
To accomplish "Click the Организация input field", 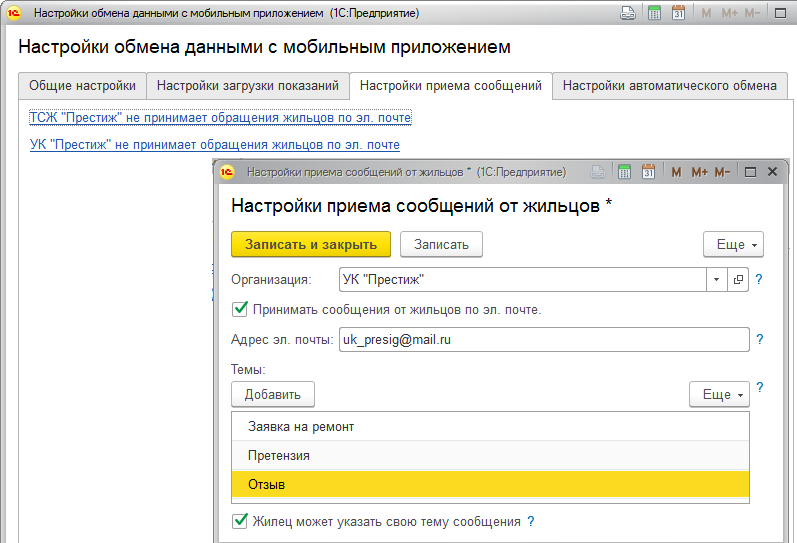I will click(523, 279).
